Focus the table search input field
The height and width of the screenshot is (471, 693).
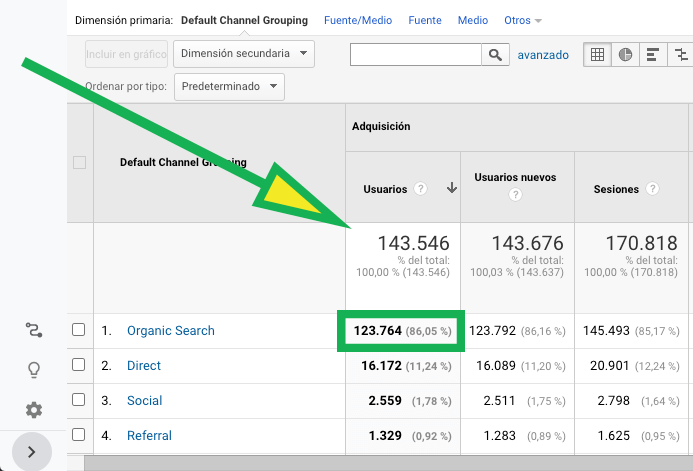pyautogui.click(x=415, y=55)
